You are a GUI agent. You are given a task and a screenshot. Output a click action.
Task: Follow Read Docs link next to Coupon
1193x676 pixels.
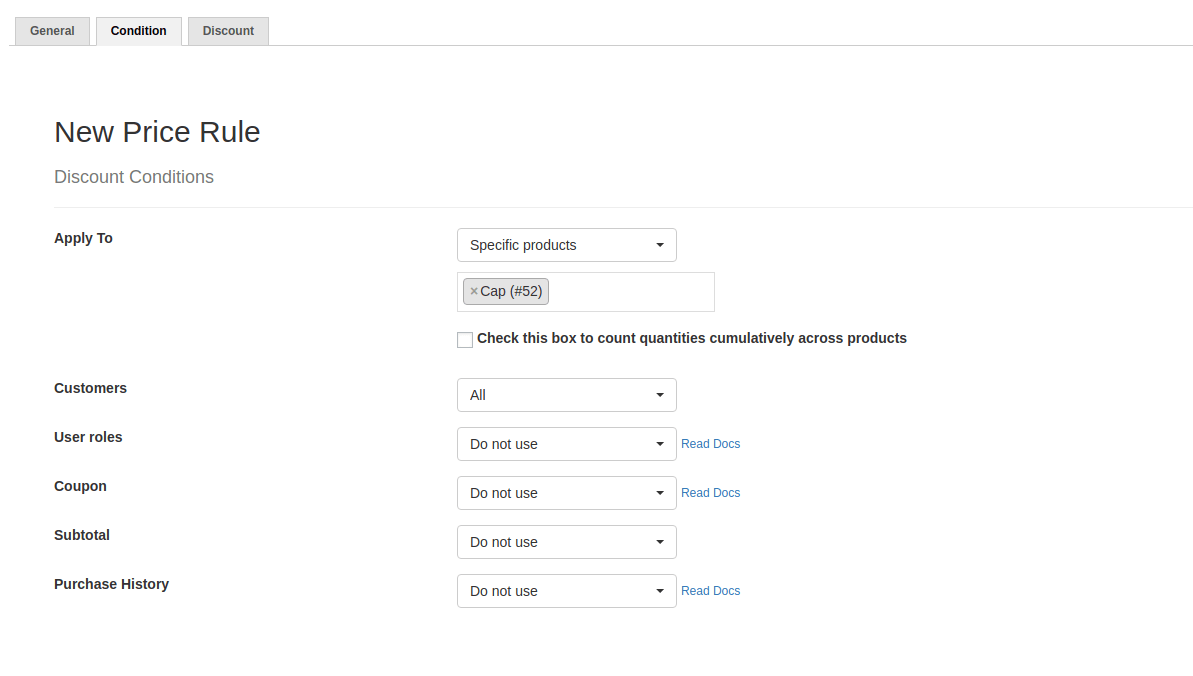tap(710, 493)
